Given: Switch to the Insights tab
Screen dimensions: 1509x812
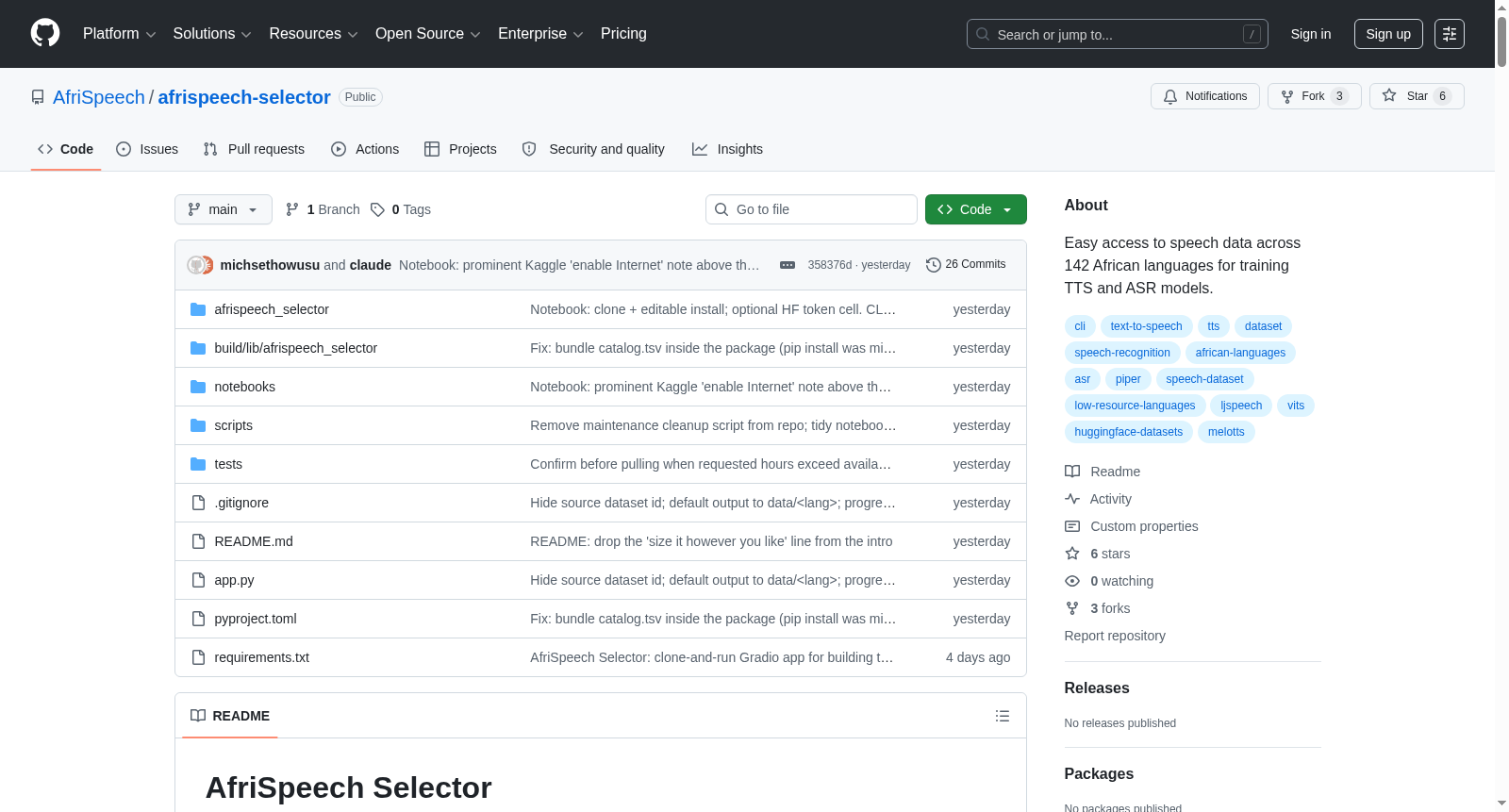Looking at the screenshot, I should (727, 149).
